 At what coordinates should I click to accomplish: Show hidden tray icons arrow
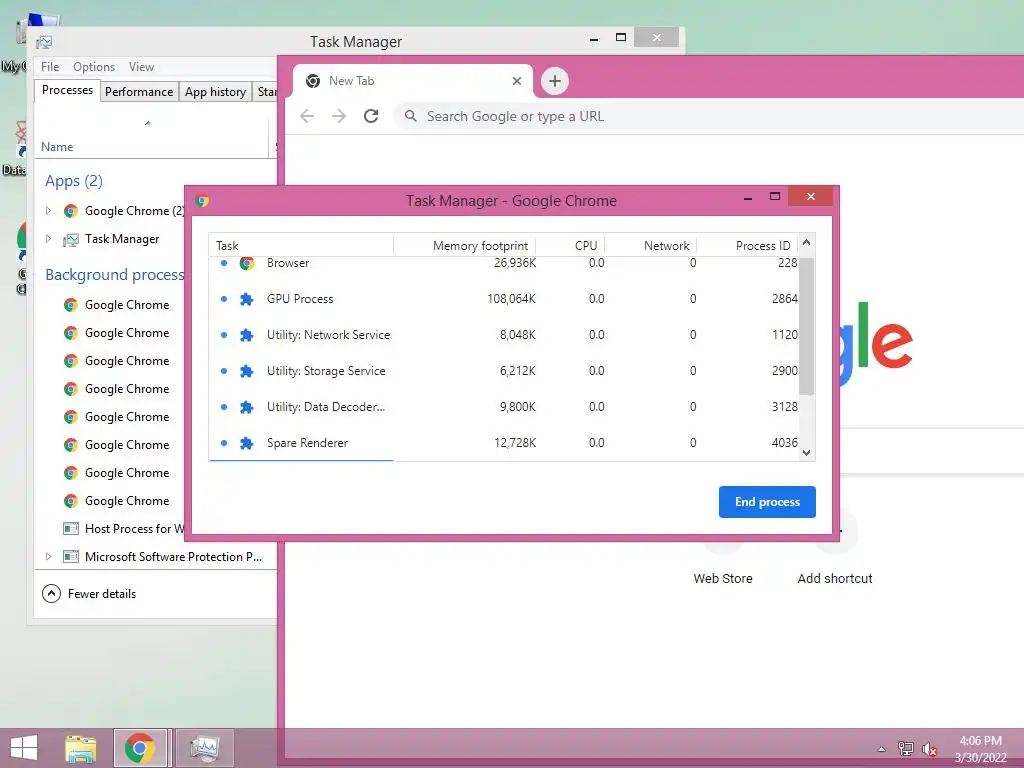point(881,749)
